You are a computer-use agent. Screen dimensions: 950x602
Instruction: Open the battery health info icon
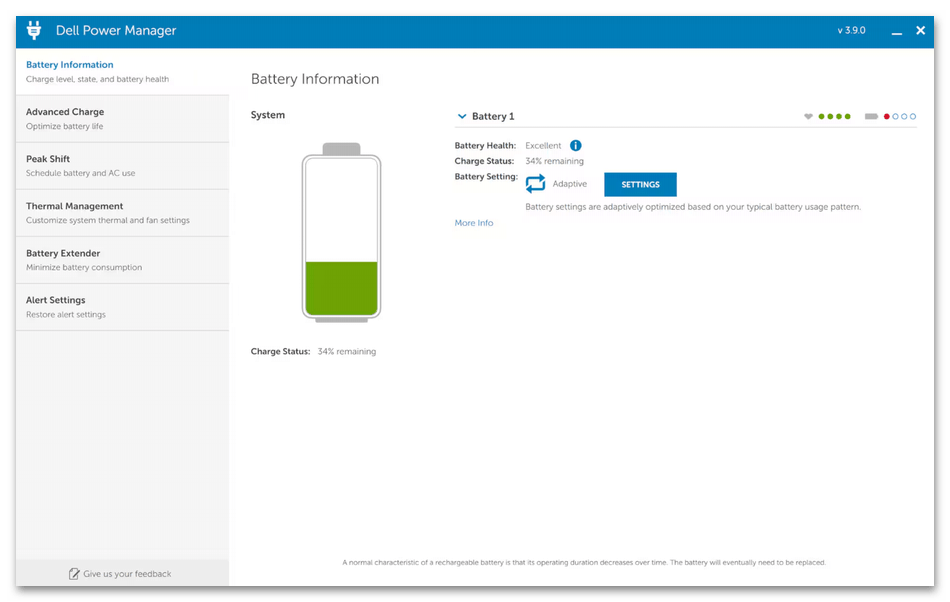coord(576,145)
